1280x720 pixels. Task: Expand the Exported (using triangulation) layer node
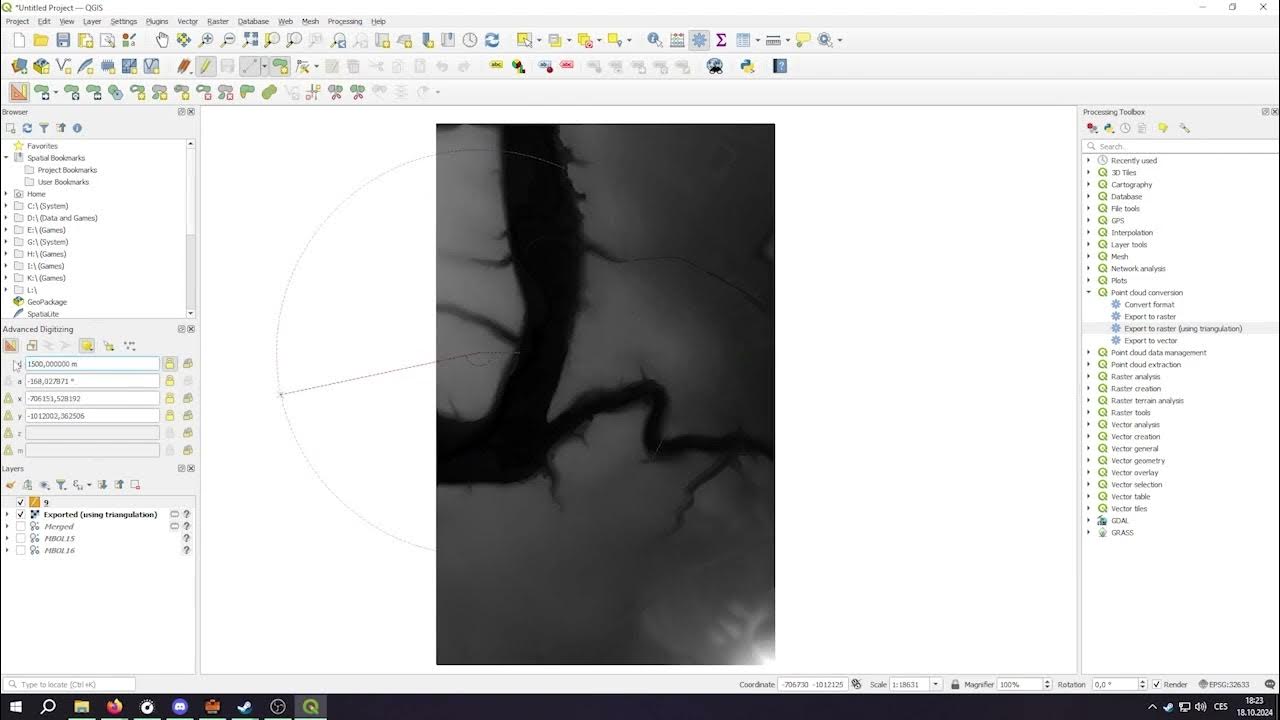click(x=7, y=514)
